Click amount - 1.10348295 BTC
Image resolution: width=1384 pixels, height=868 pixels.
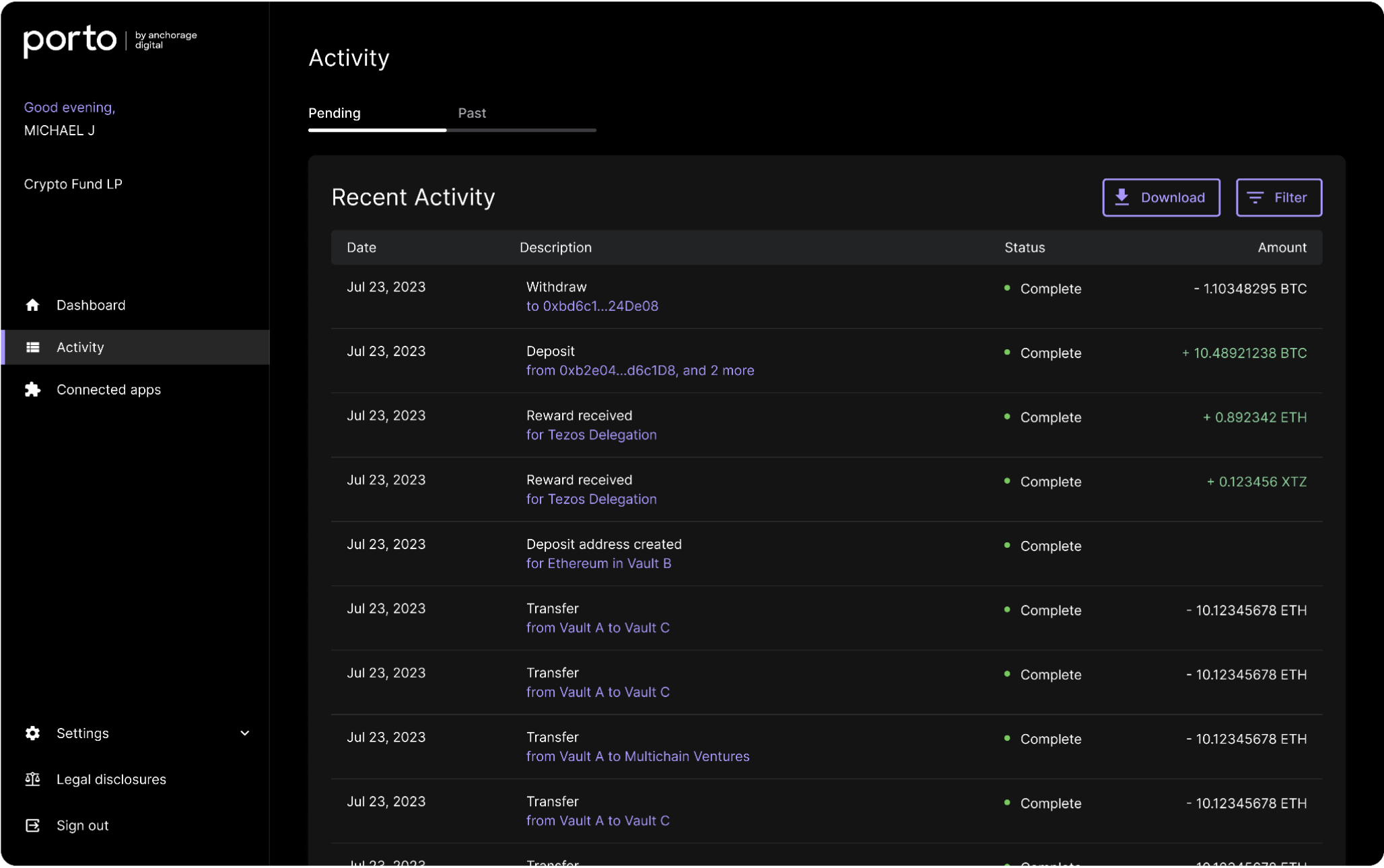1250,289
